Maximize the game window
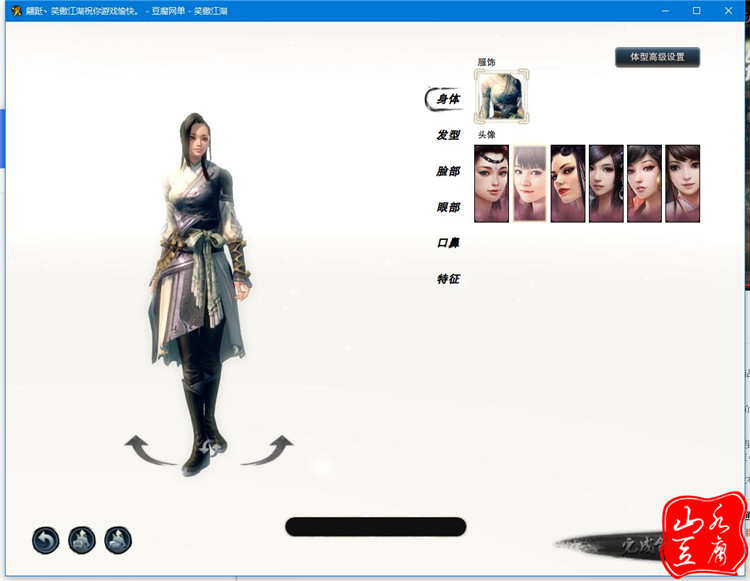 pos(696,11)
